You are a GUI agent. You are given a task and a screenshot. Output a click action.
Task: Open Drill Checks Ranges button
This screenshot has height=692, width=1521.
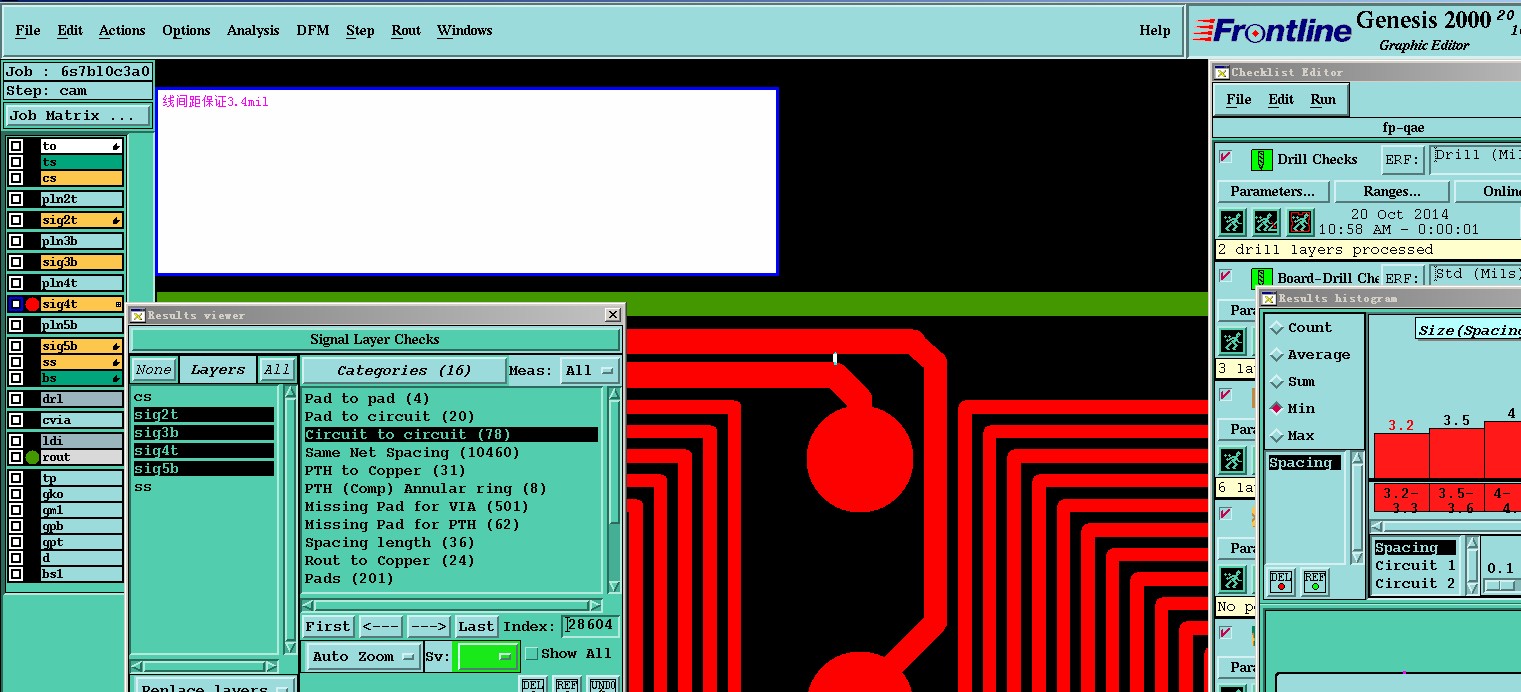1392,191
